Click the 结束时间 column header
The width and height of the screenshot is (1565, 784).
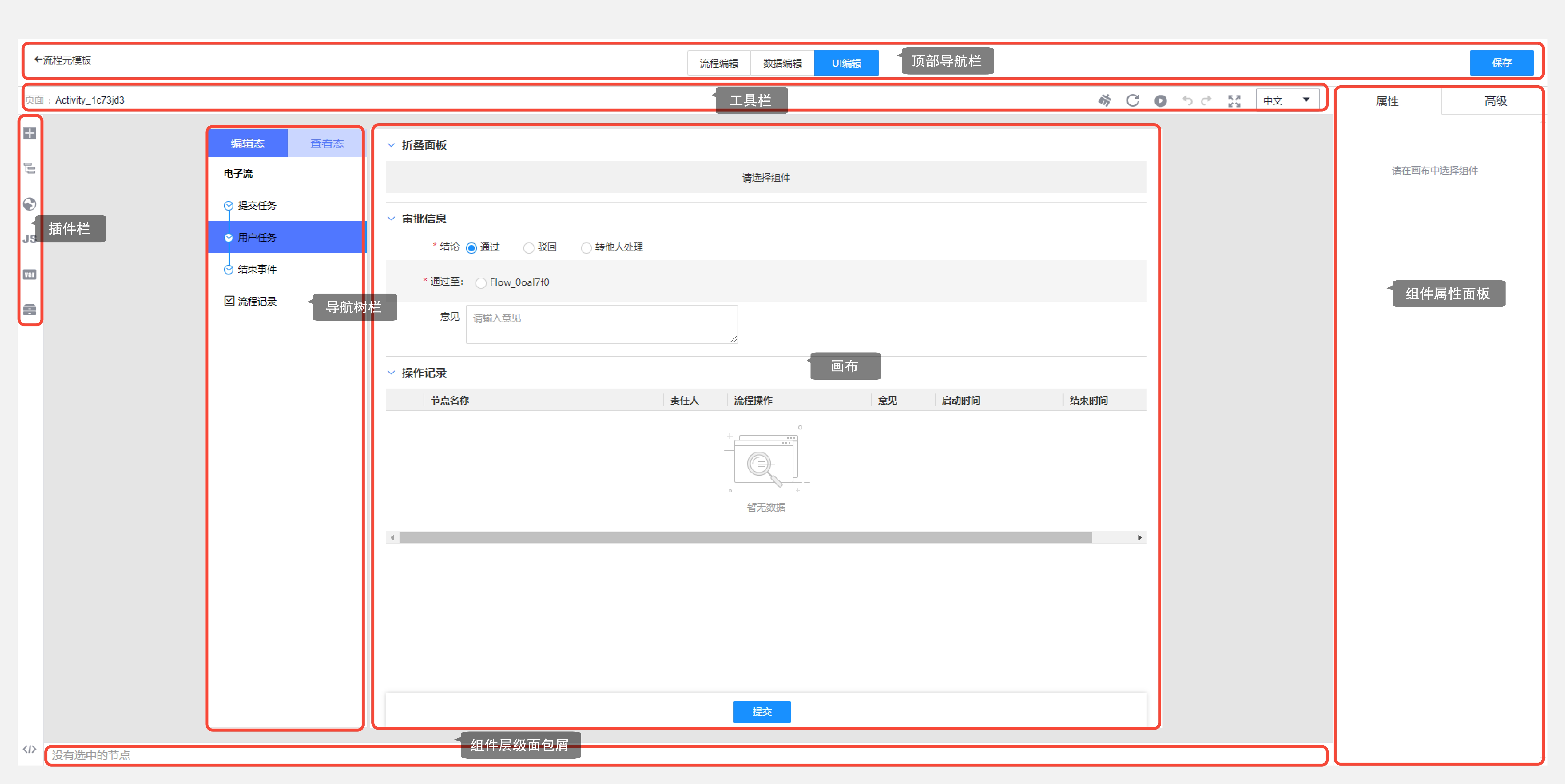(1089, 400)
